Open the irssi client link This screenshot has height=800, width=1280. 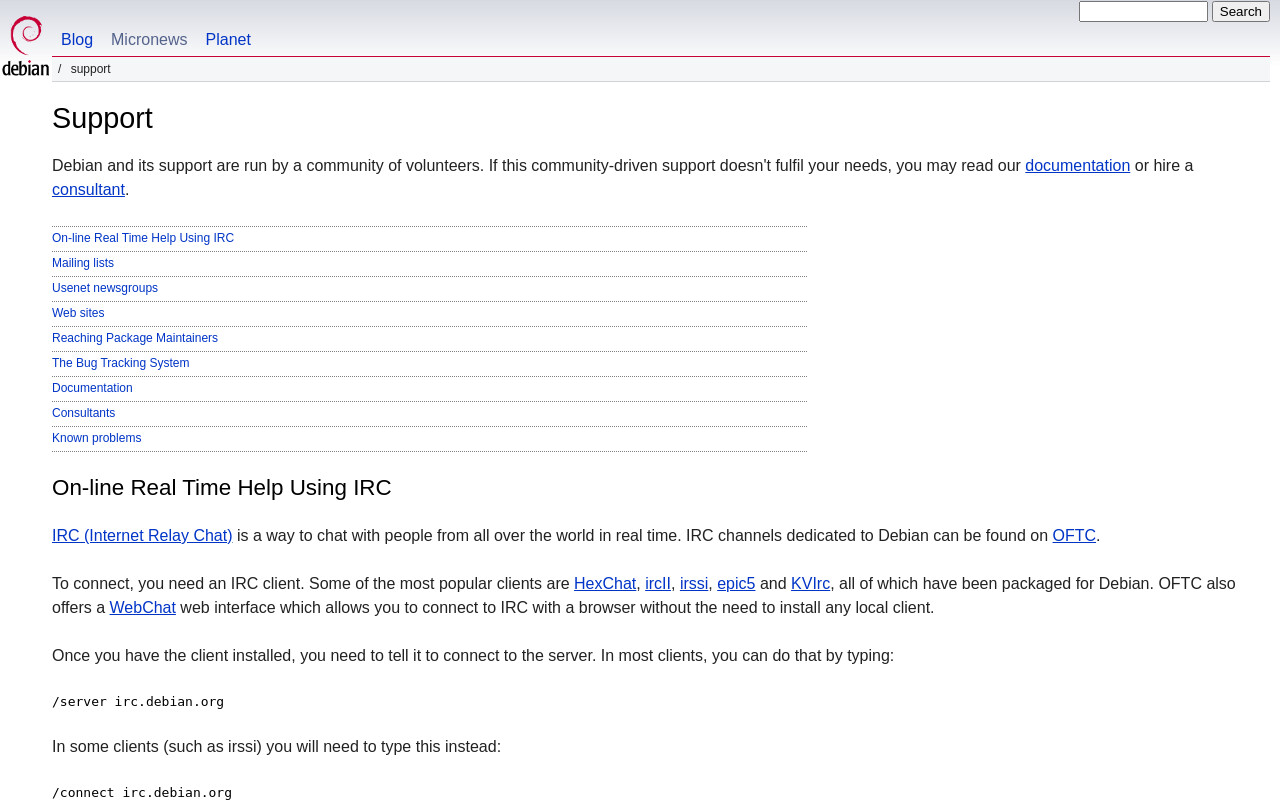click(x=694, y=584)
